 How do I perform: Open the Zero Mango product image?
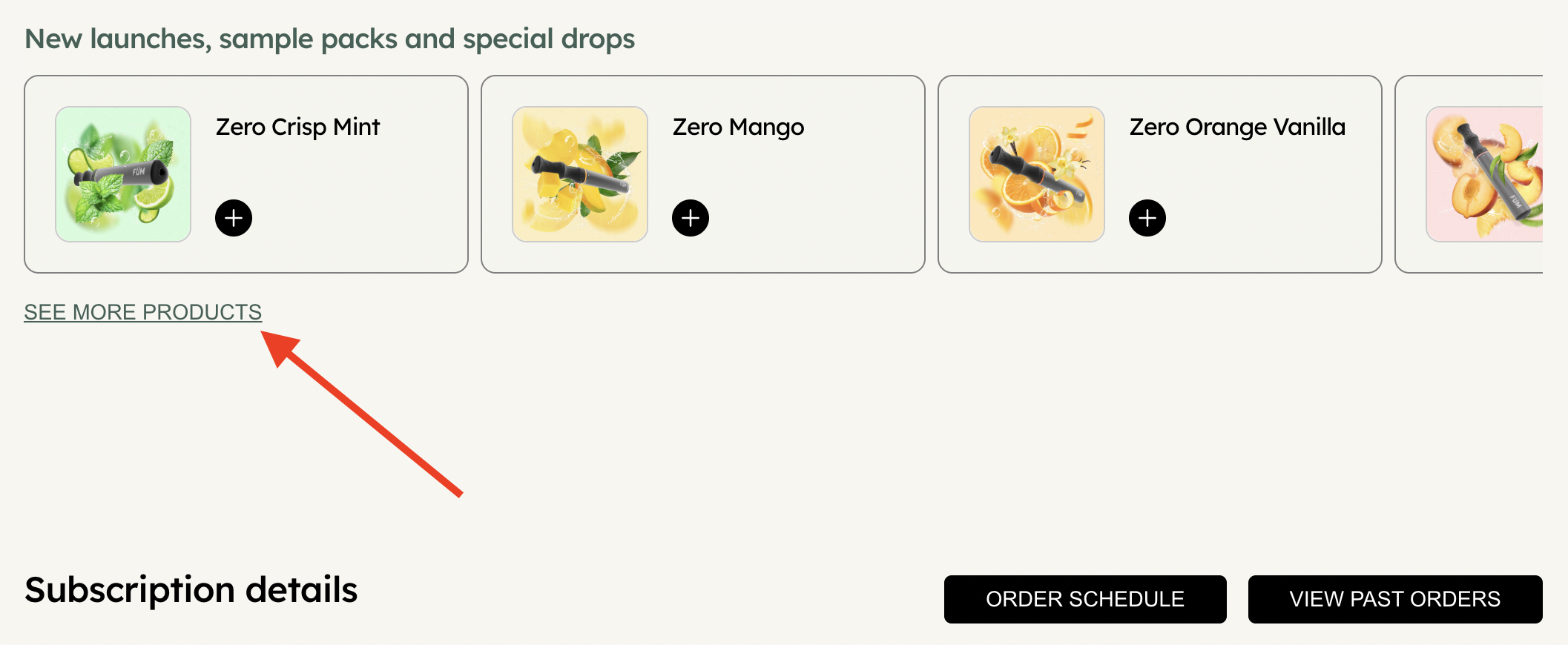point(580,174)
